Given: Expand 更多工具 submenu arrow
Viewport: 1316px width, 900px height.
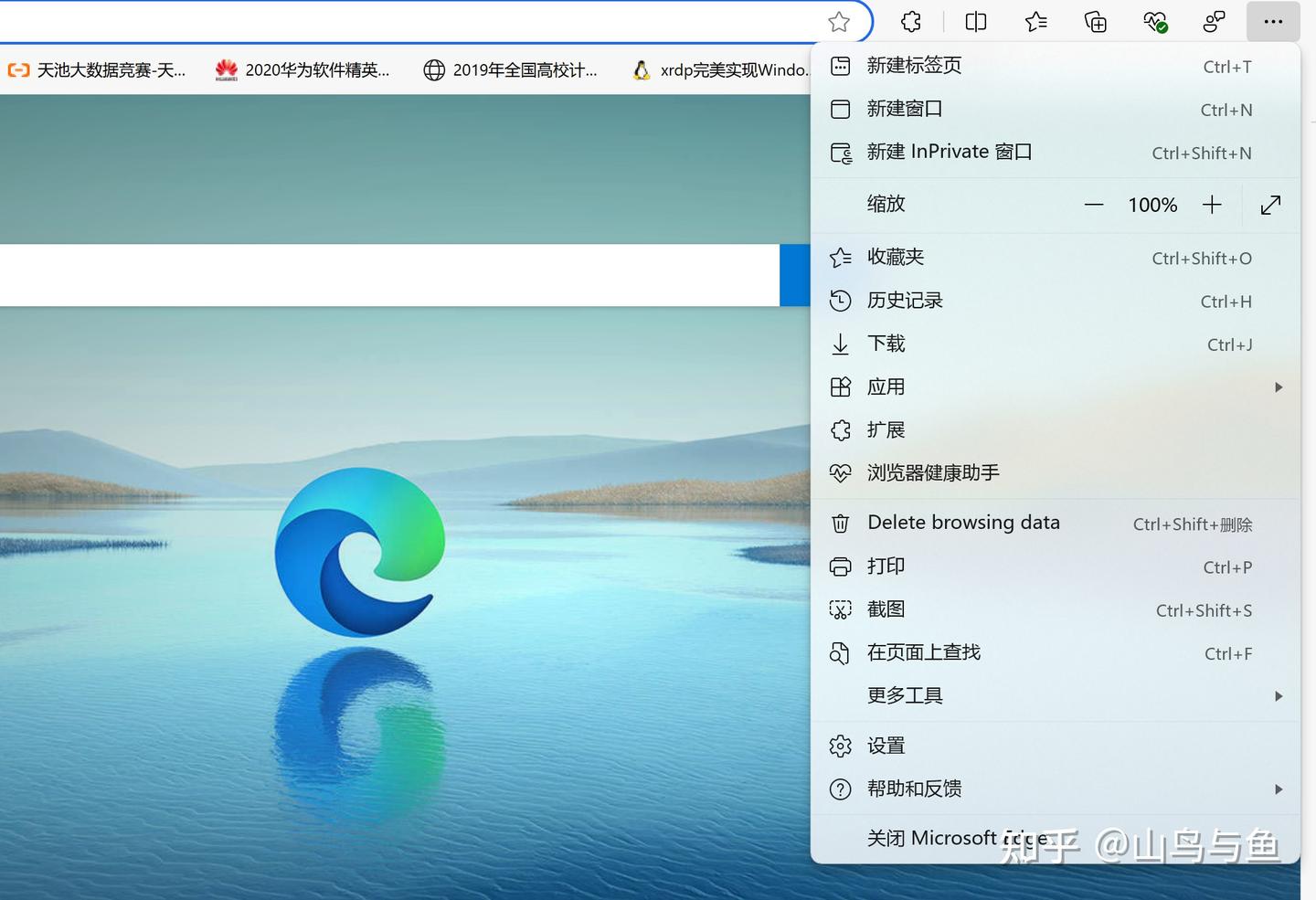Looking at the screenshot, I should [1279, 695].
